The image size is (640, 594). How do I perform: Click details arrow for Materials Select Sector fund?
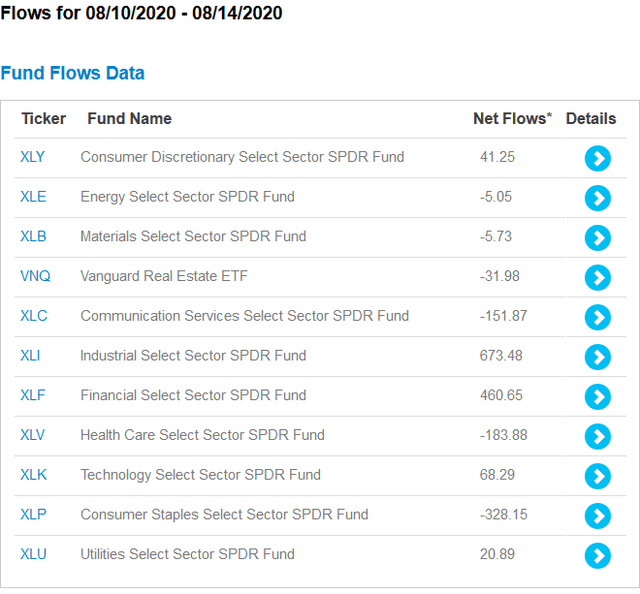598,238
